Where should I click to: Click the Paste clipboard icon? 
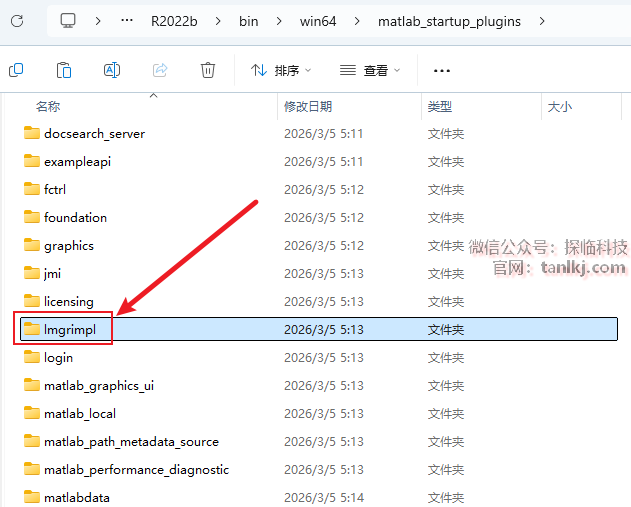point(64,70)
